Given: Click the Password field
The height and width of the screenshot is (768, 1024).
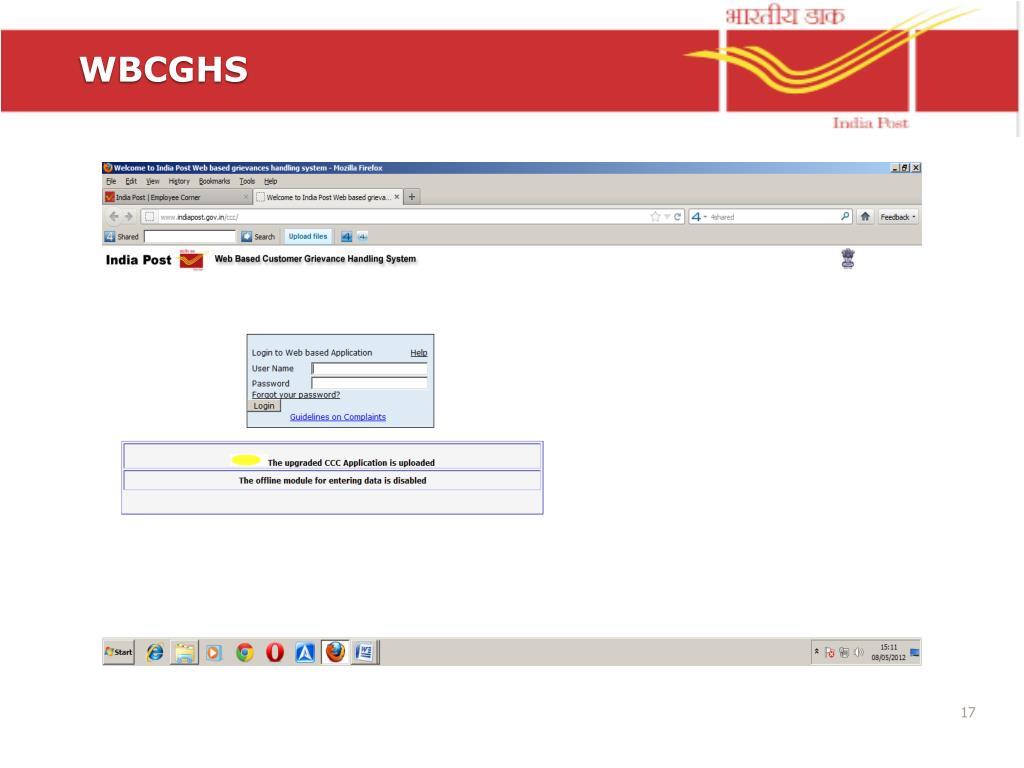Looking at the screenshot, I should click(x=370, y=383).
